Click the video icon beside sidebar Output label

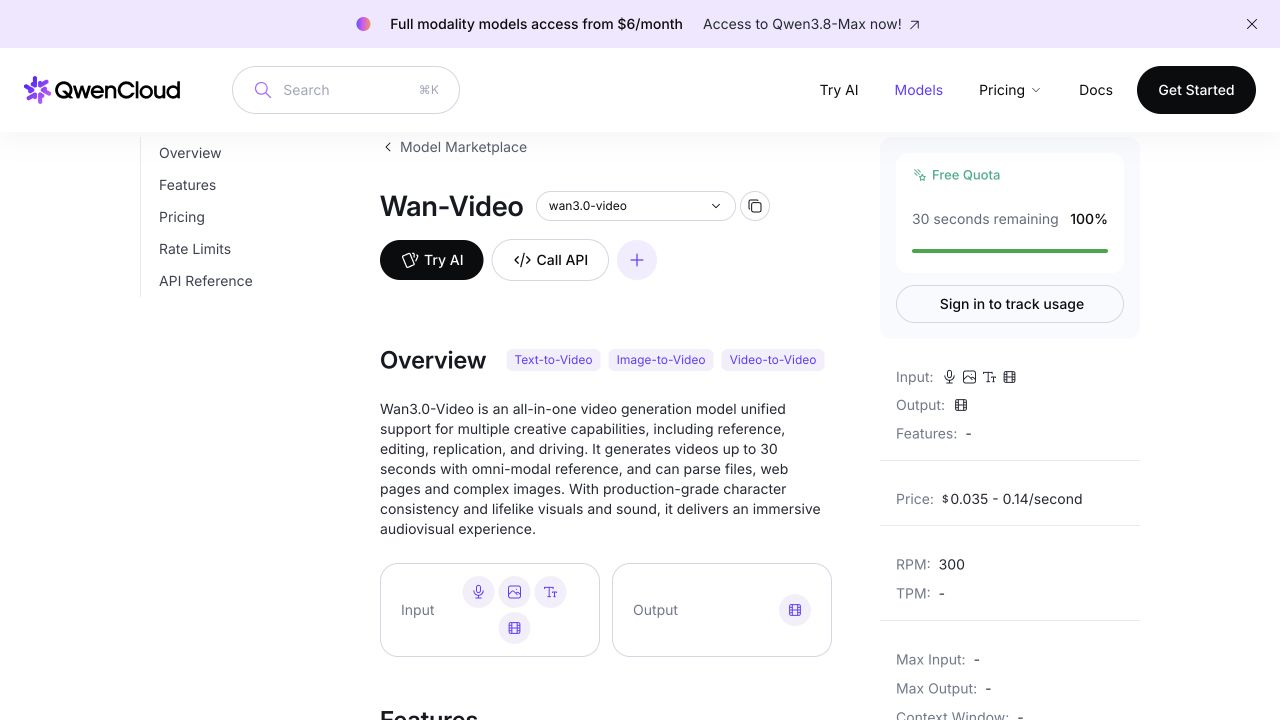(961, 405)
